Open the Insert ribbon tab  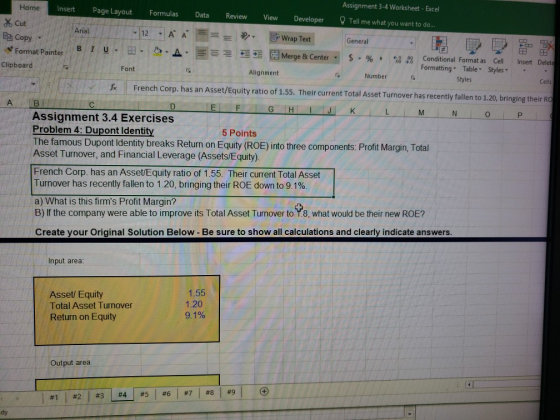pos(66,9)
